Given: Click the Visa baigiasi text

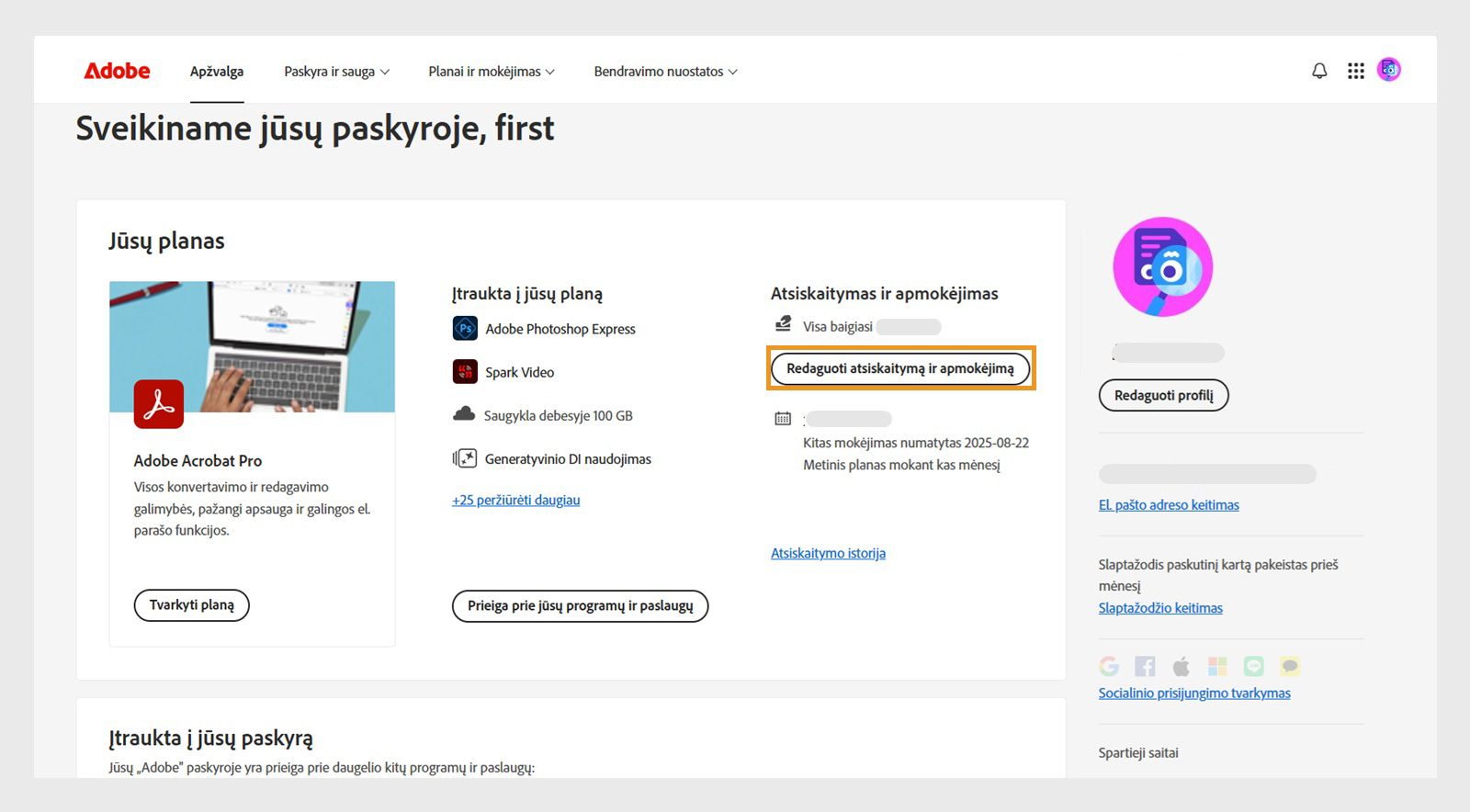Looking at the screenshot, I should tap(838, 327).
